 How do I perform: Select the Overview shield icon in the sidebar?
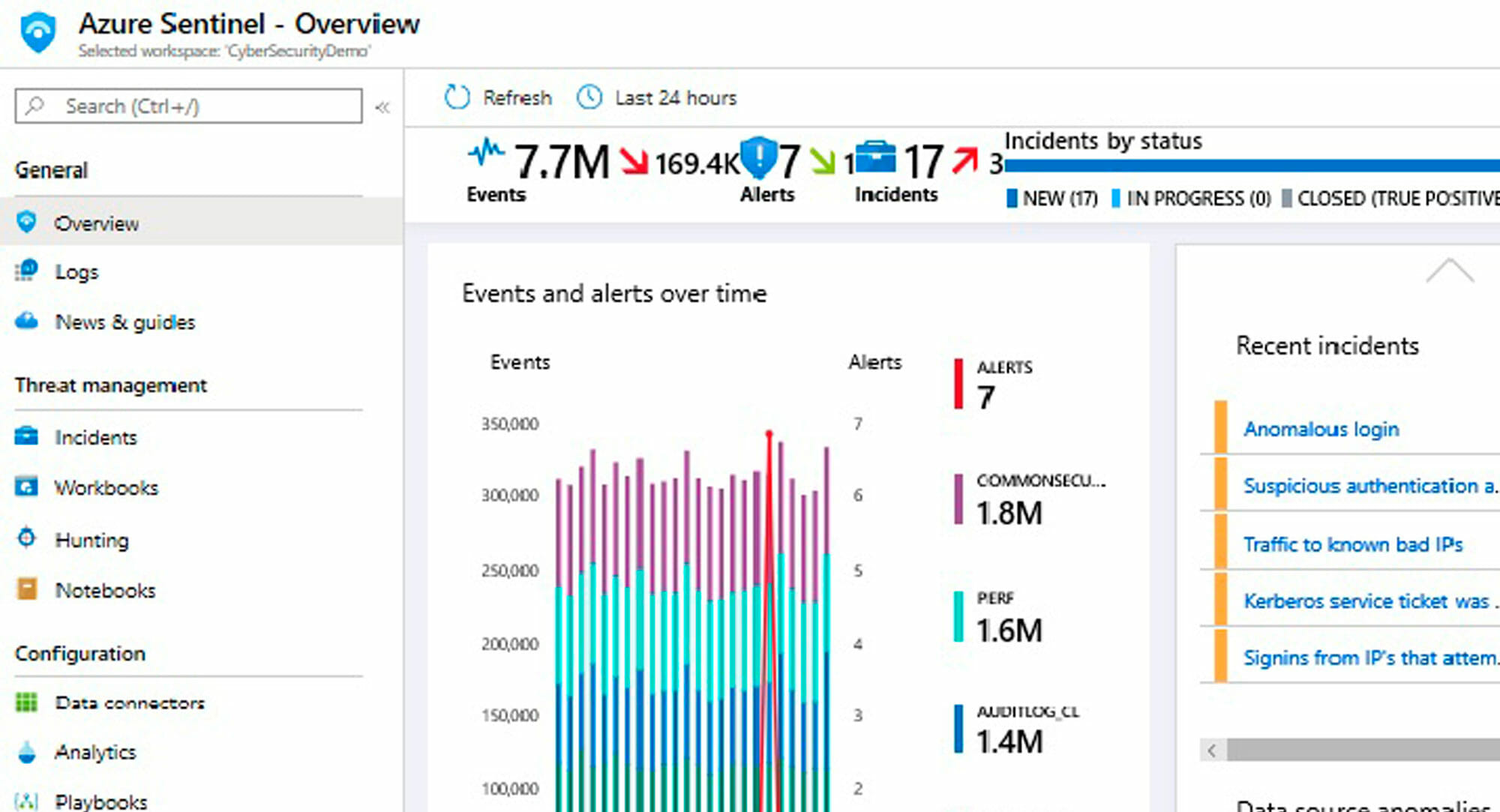(27, 222)
